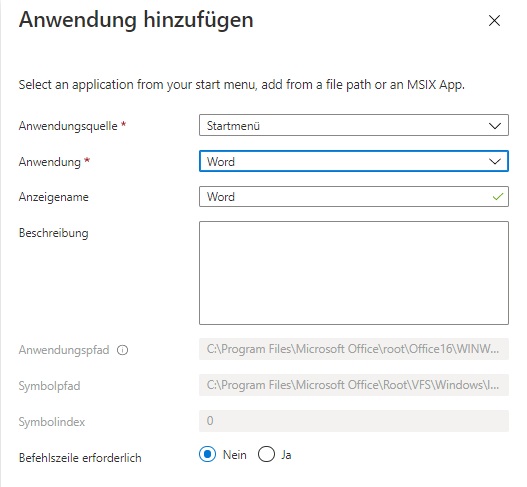Choose the Ja label text option
Screen dimensions: 527x487
point(286,455)
